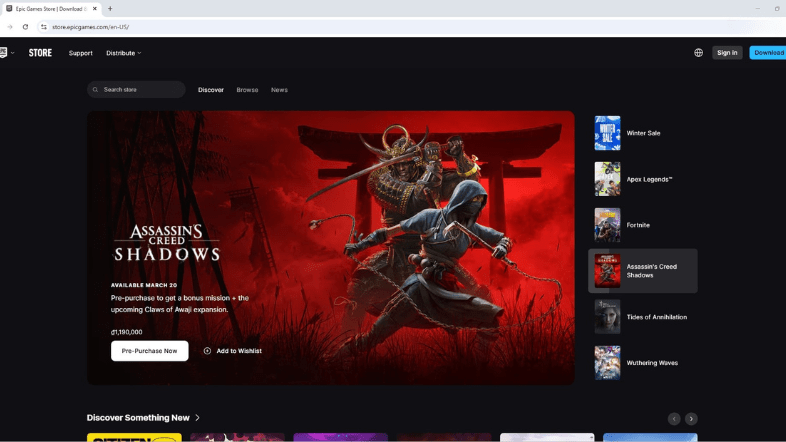786x442 pixels.
Task: Open the language globe icon
Action: point(698,53)
